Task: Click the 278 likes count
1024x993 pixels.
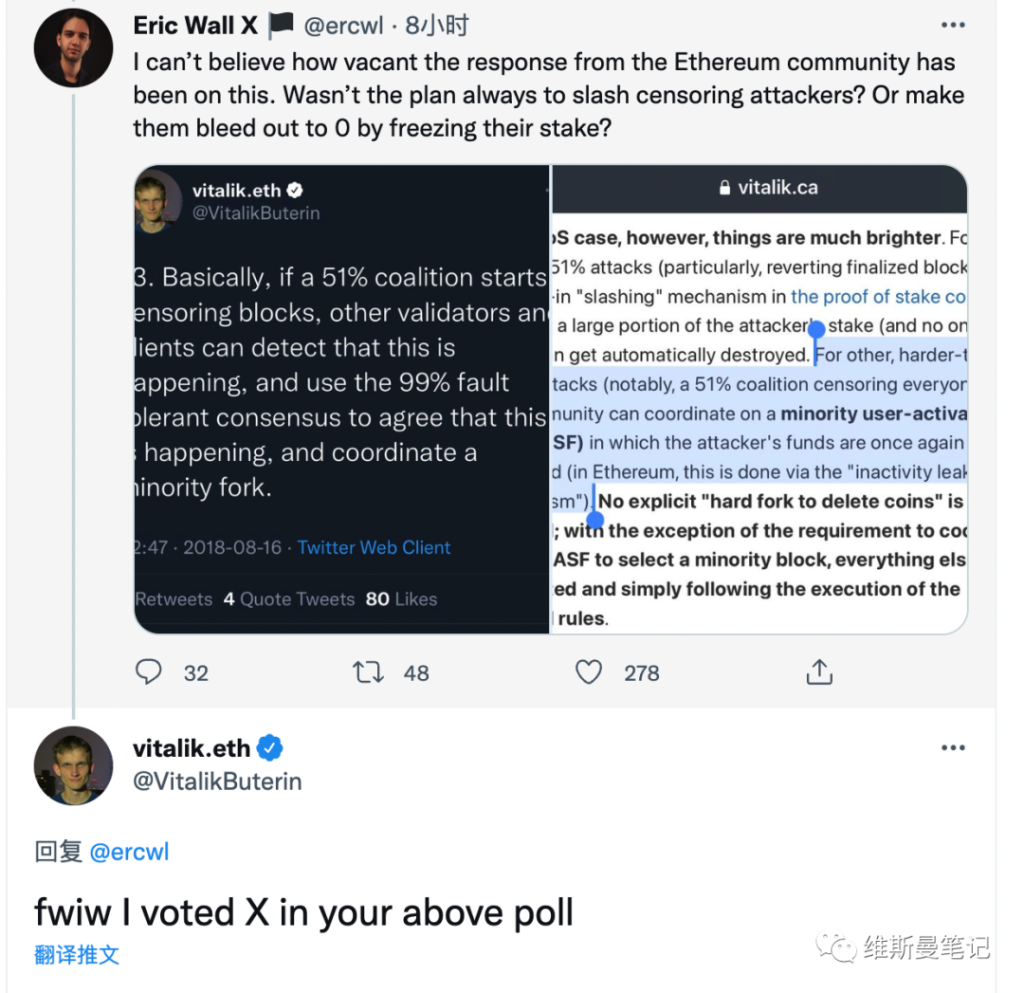Action: pos(641,673)
